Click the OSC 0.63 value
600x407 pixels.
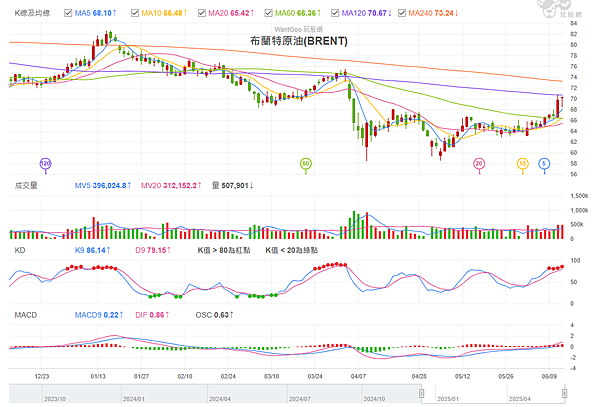(x=214, y=315)
